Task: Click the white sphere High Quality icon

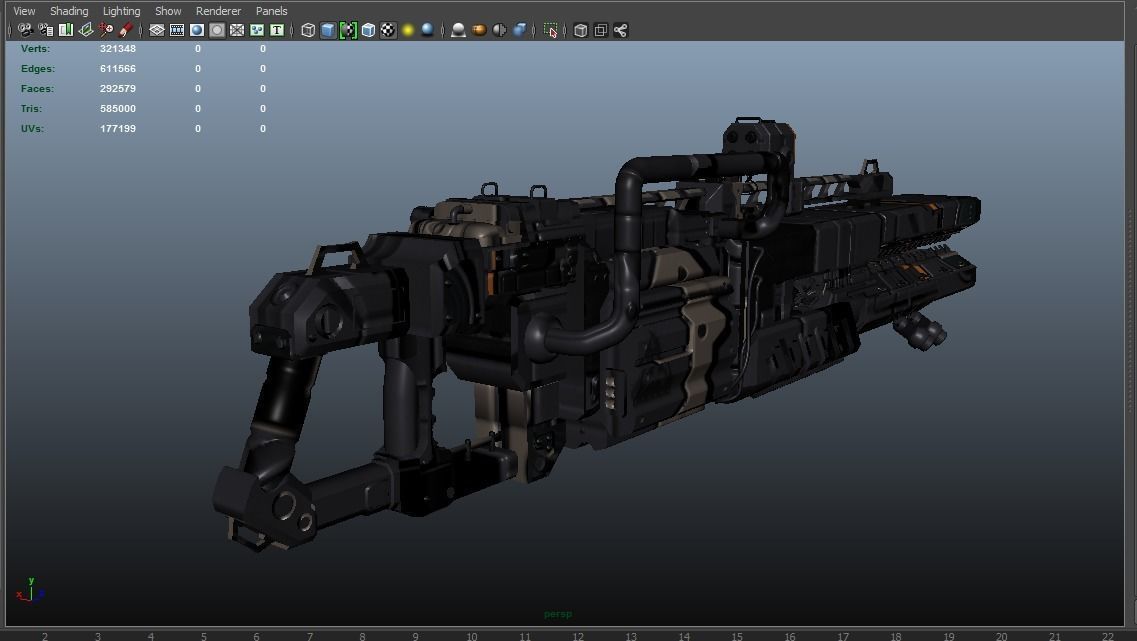Action: pyautogui.click(x=458, y=30)
